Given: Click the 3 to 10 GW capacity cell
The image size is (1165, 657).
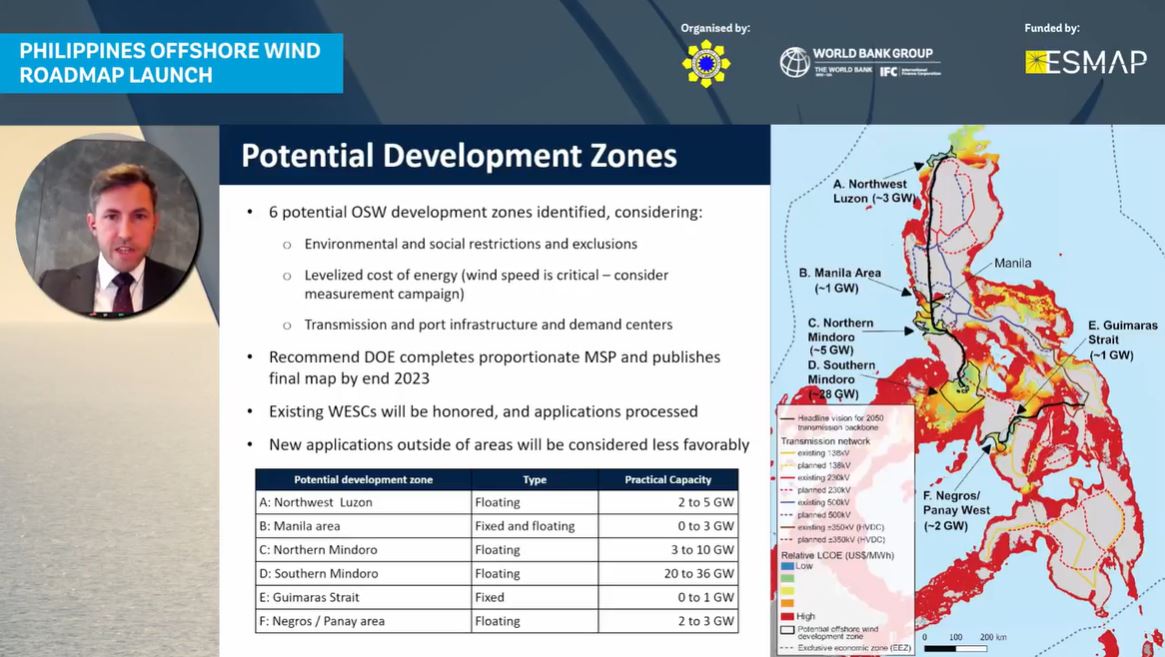Looking at the screenshot, I should [x=668, y=550].
